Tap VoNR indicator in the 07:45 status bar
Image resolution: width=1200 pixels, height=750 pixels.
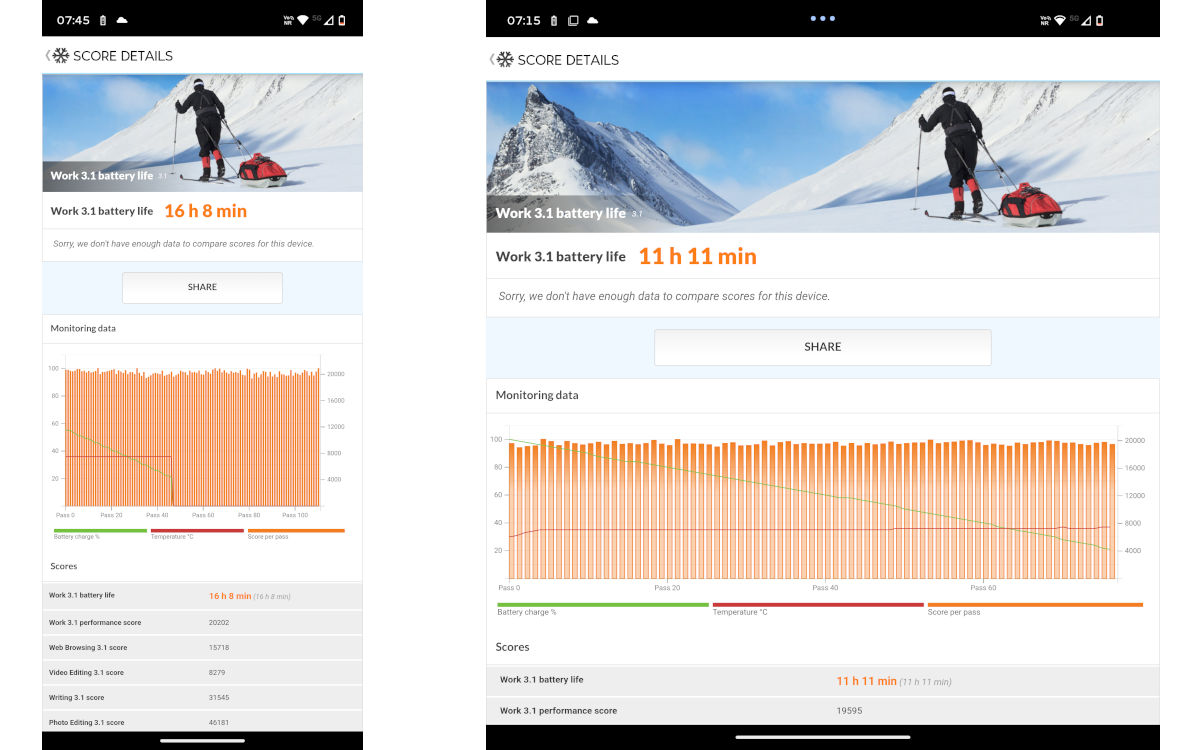pyautogui.click(x=288, y=20)
